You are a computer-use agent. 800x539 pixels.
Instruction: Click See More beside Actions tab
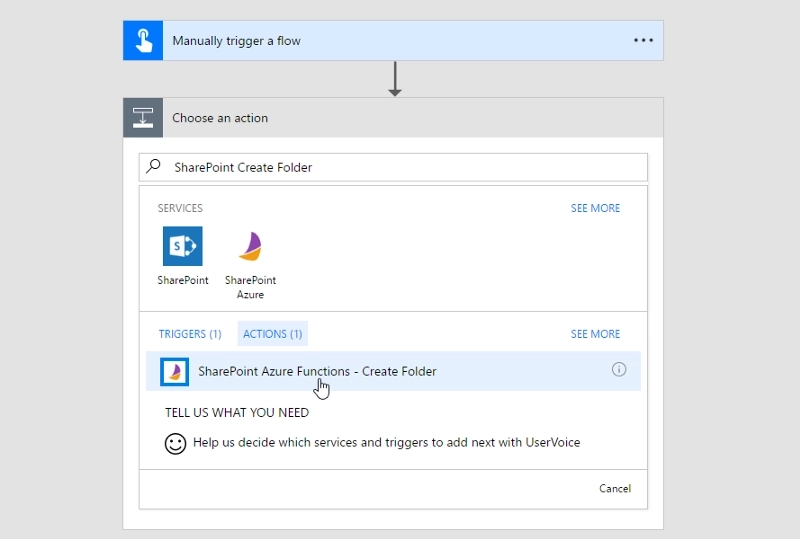tap(595, 334)
